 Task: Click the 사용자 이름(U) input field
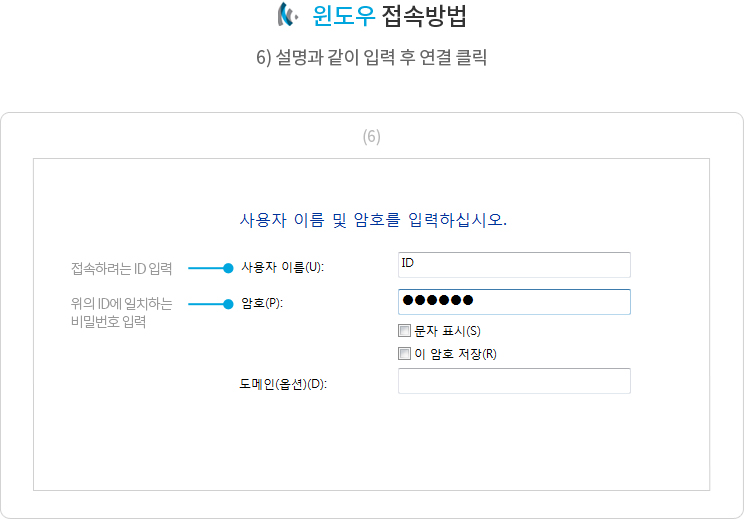coord(514,265)
